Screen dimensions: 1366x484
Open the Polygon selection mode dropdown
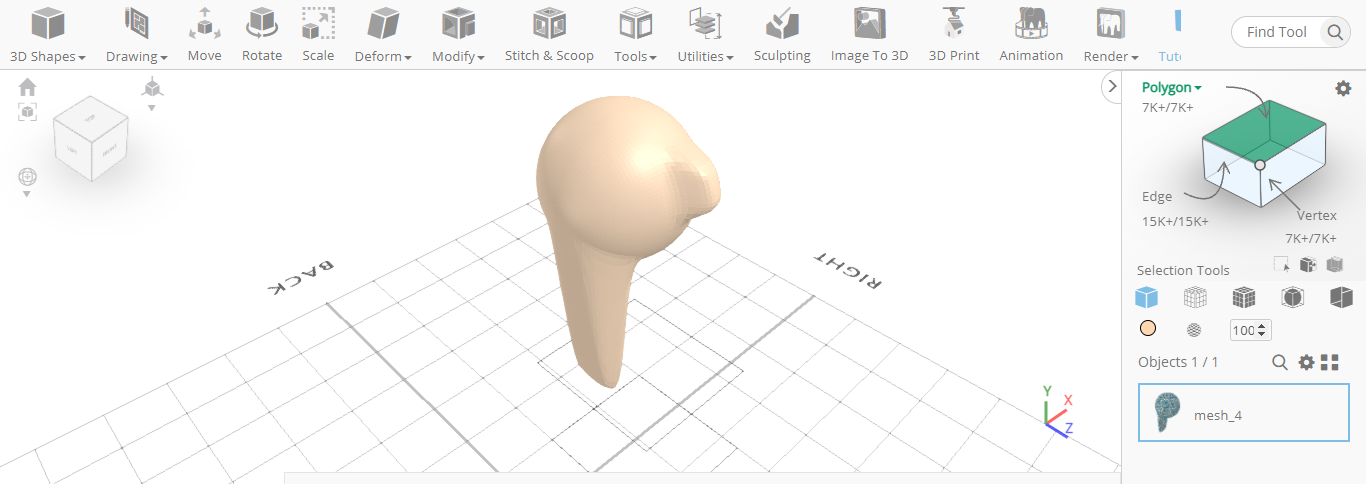[x=1172, y=87]
